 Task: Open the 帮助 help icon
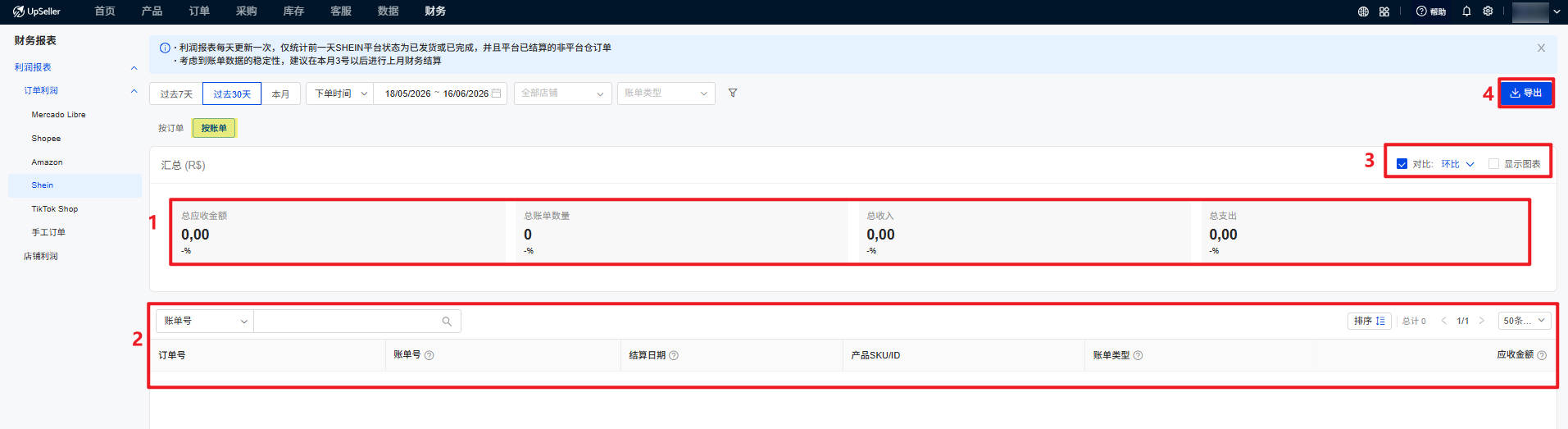tap(1431, 11)
